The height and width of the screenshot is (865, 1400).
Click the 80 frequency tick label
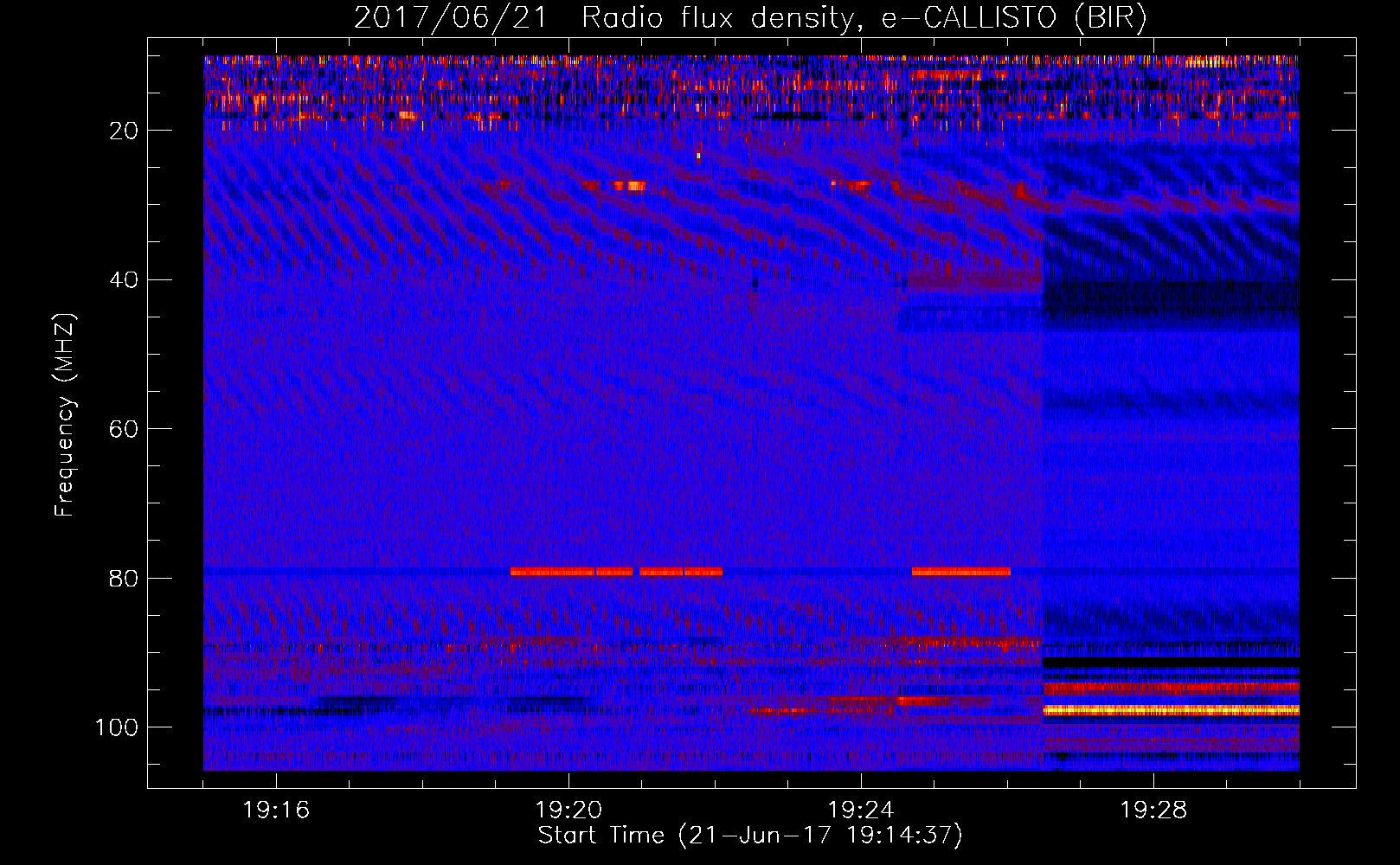click(125, 579)
